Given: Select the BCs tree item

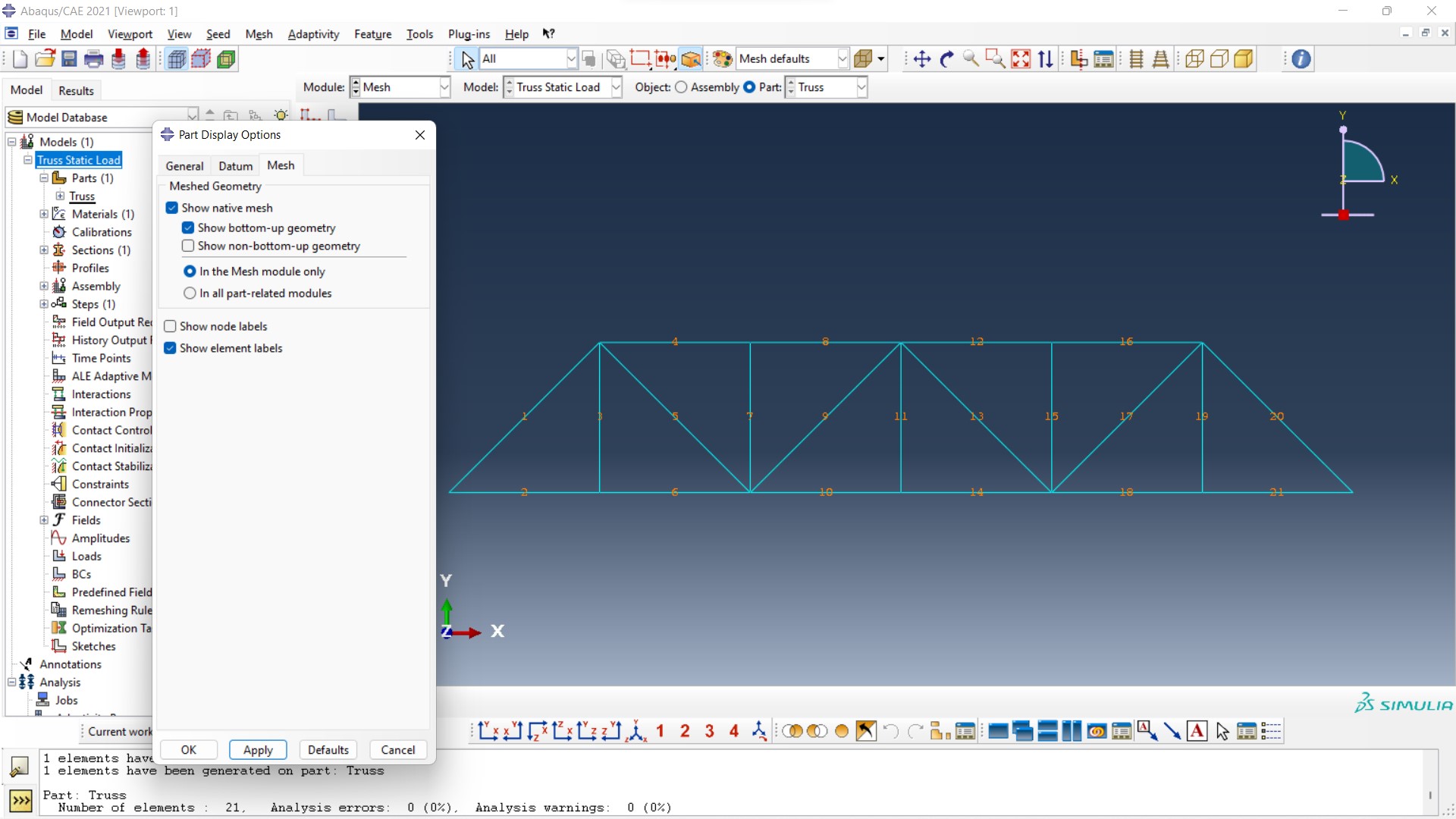Looking at the screenshot, I should (81, 574).
